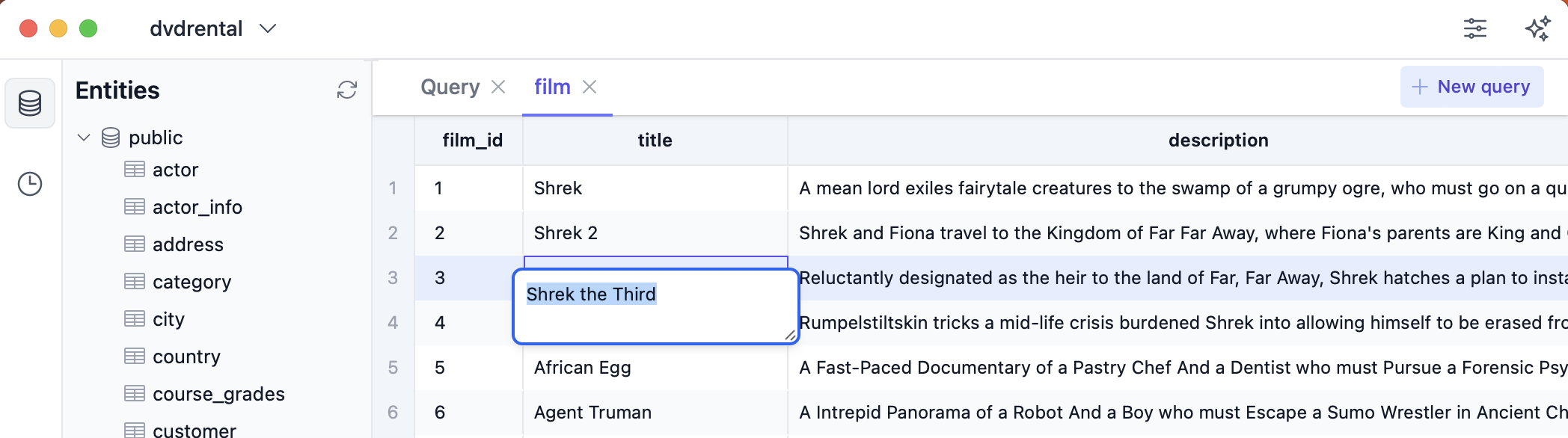Viewport: 1568px width, 438px height.
Task: Switch to the film tab
Action: point(552,87)
